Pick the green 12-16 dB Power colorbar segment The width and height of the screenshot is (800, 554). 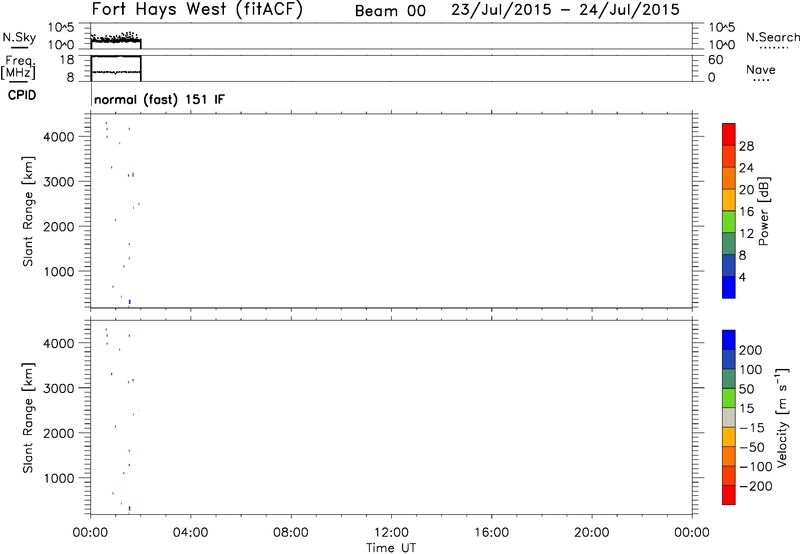(729, 221)
